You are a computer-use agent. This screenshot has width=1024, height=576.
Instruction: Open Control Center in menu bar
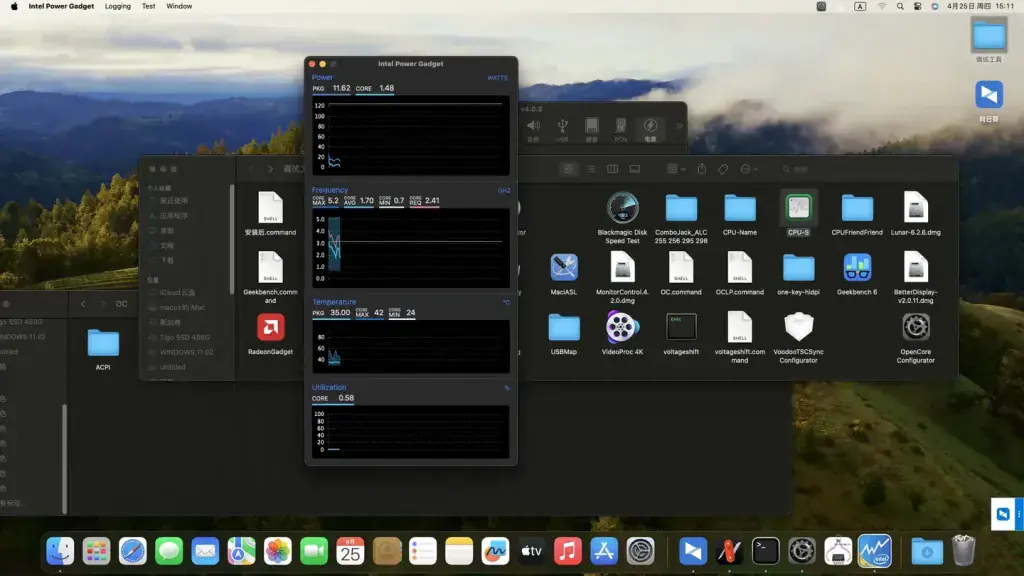[918, 6]
